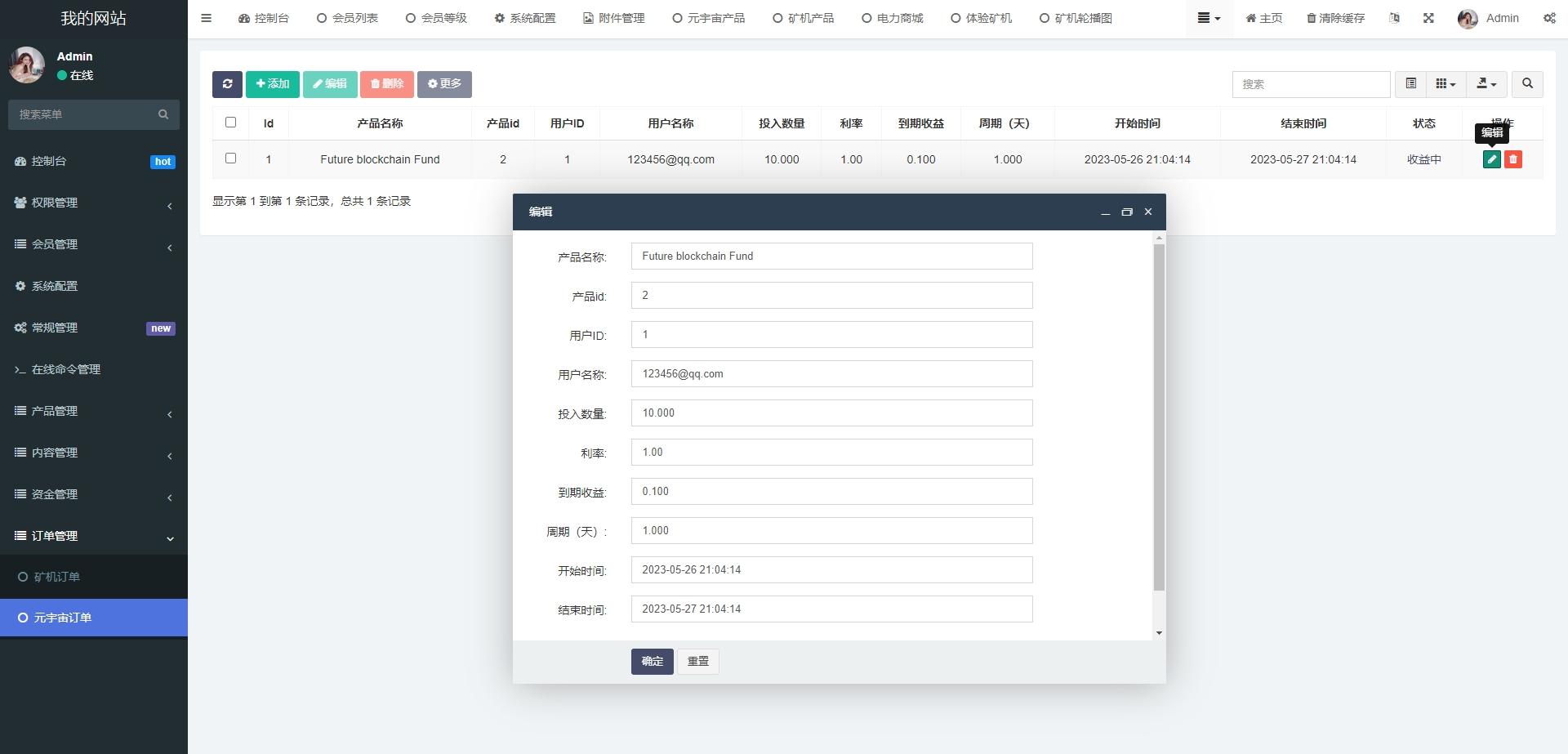Collapse 订单管理 sidebar menu
1568x754 pixels.
(x=94, y=536)
